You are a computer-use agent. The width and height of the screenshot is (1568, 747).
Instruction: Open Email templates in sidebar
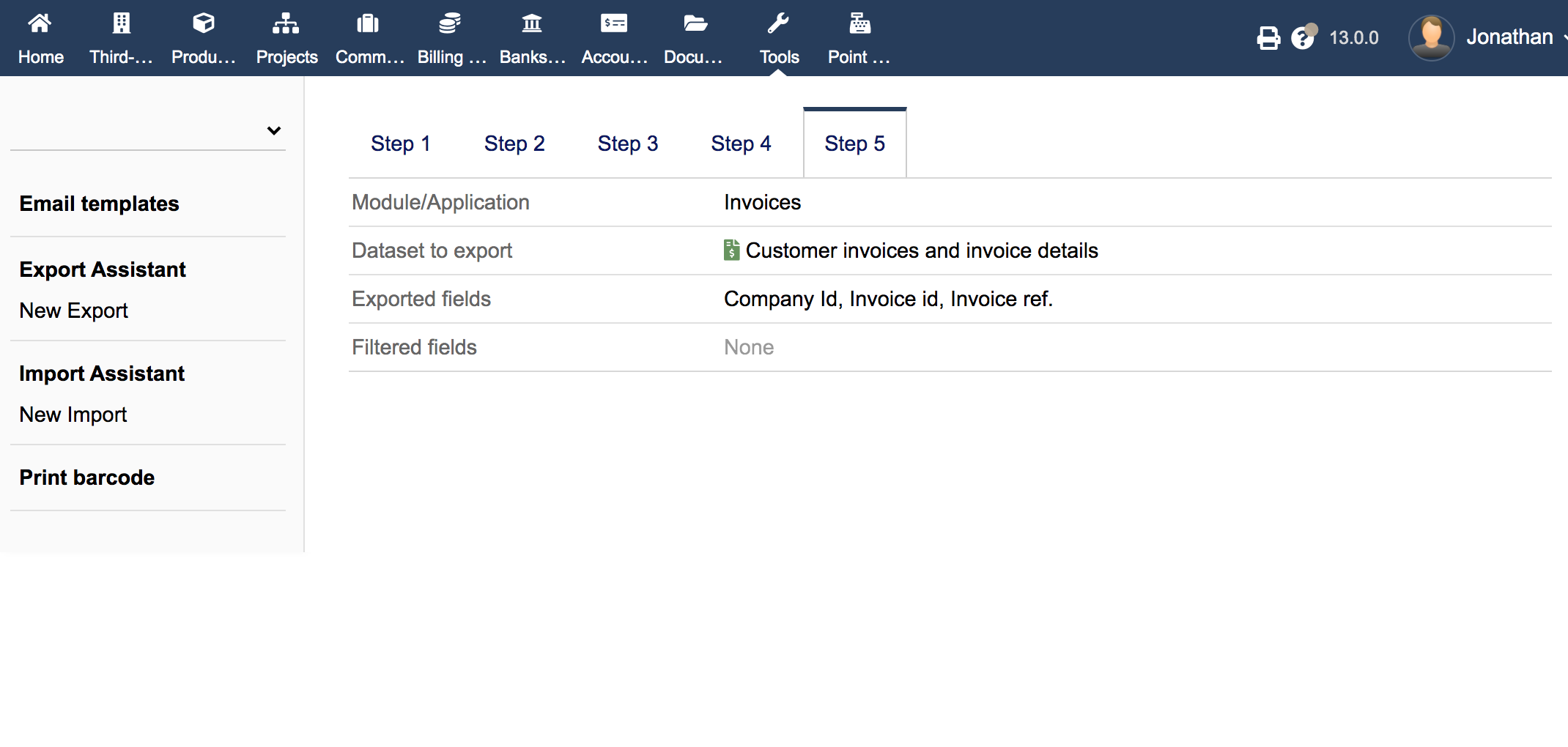99,204
